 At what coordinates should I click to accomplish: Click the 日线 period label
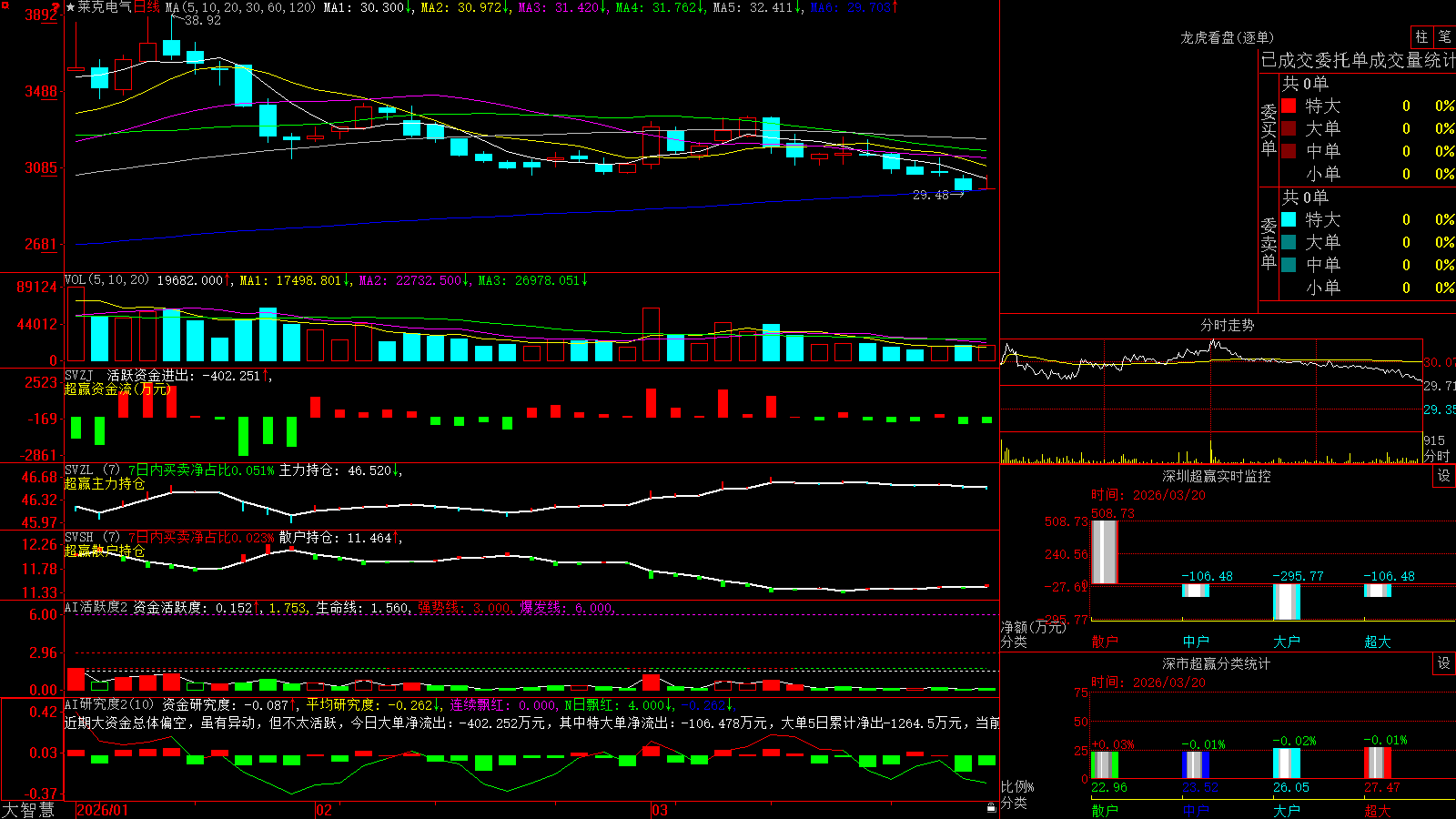point(147,7)
